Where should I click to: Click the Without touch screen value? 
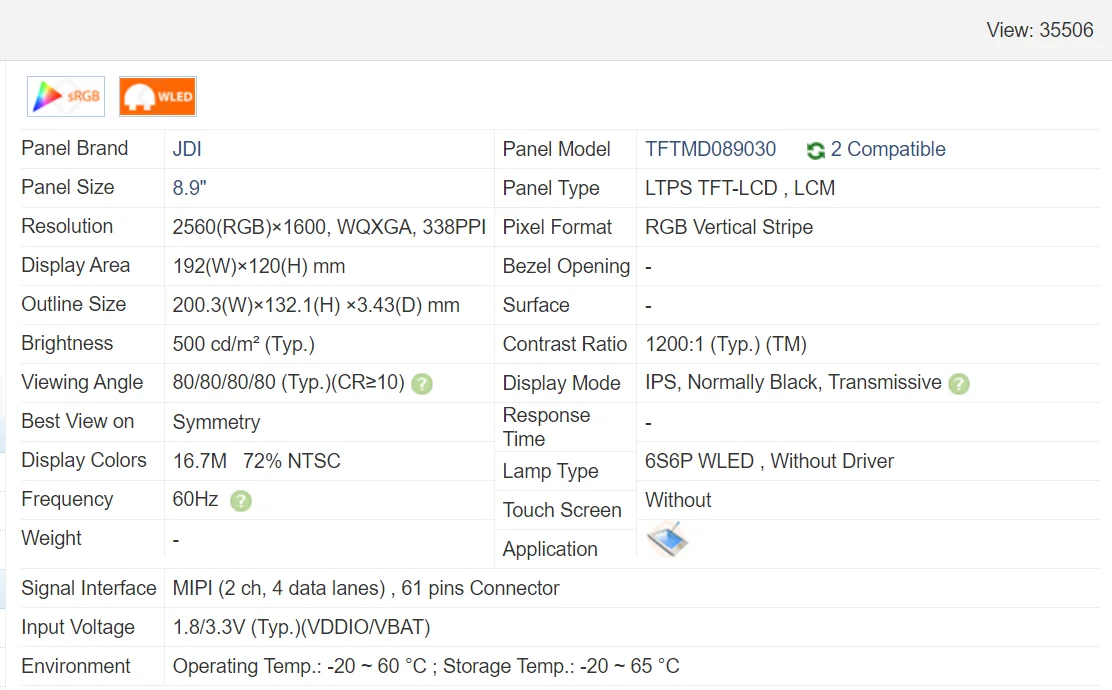[x=678, y=500]
